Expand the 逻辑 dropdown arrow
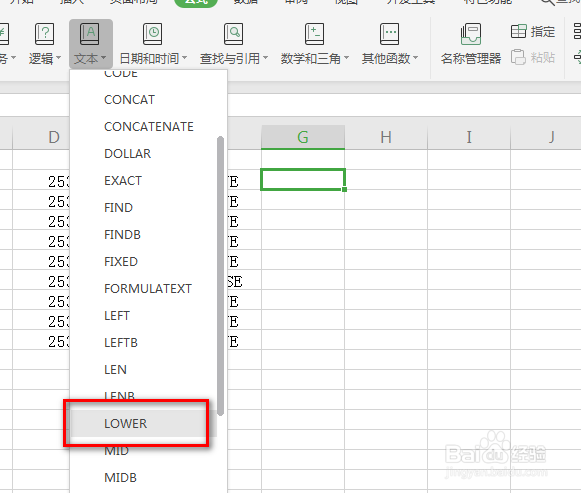This screenshot has width=581, height=493. 58,58
